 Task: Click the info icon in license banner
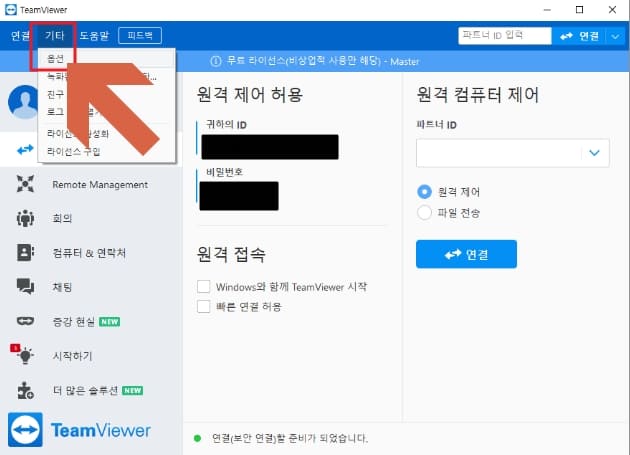coord(216,61)
